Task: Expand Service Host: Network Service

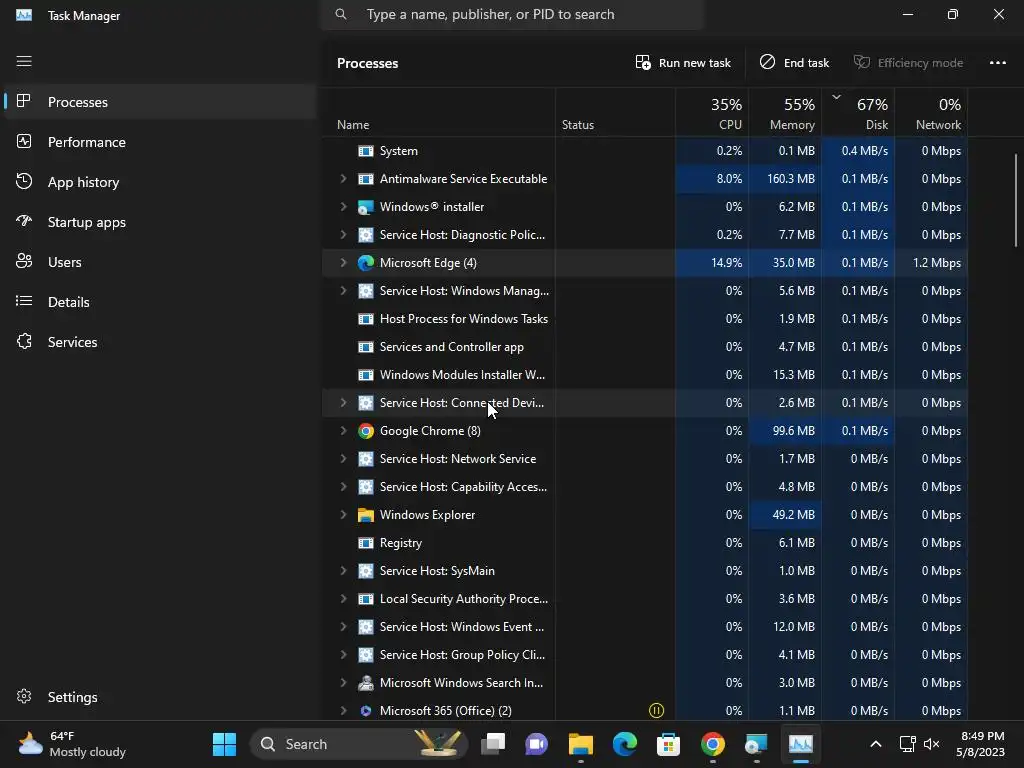Action: click(x=343, y=458)
